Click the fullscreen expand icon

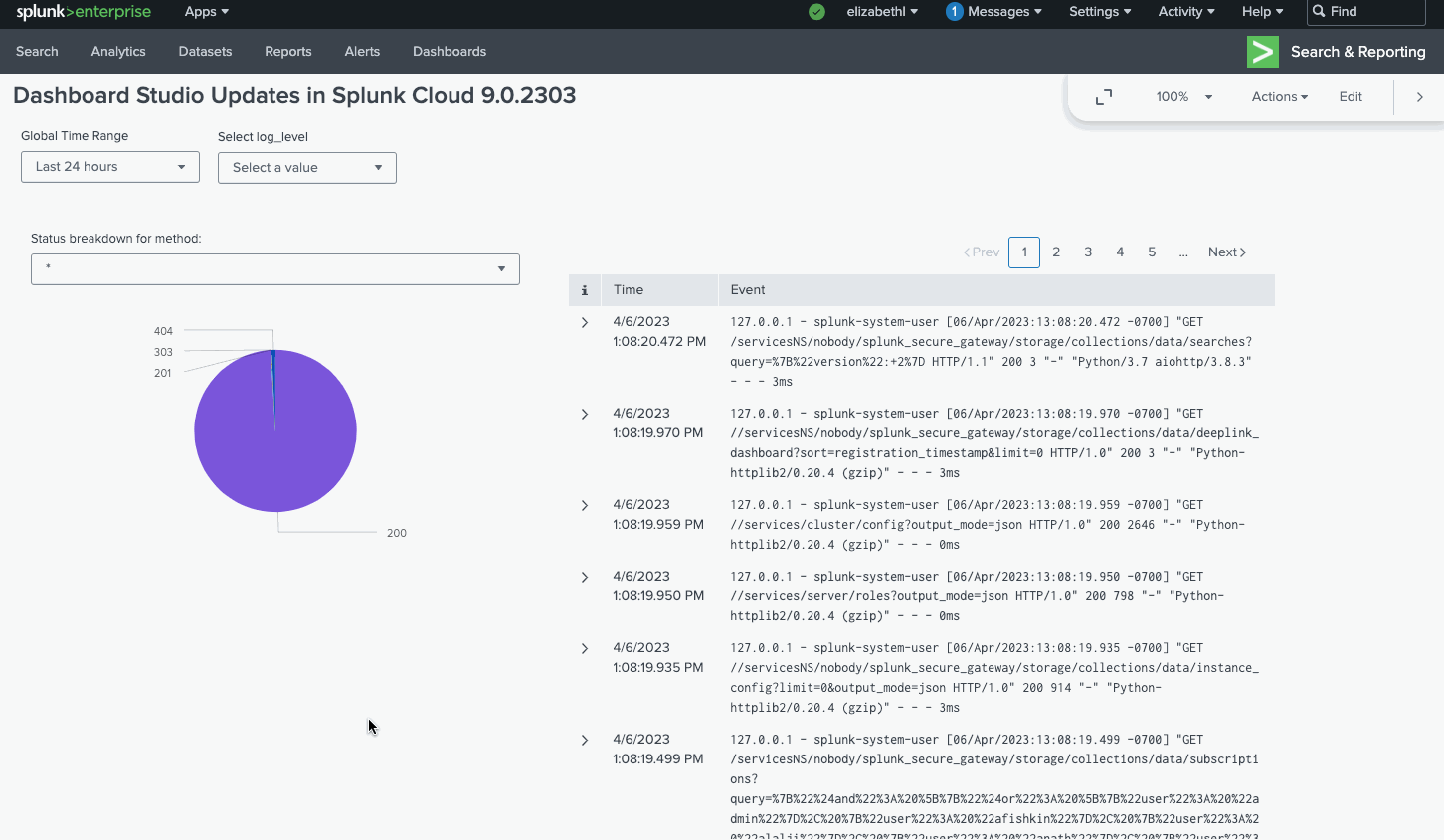1104,97
